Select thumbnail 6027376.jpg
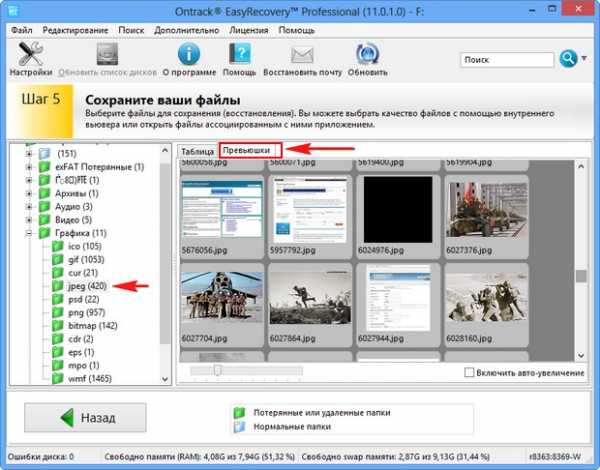This screenshot has width=600, height=470. tap(486, 217)
